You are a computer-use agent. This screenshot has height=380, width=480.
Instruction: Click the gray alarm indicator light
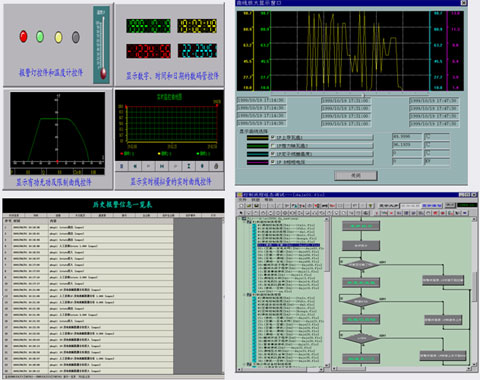[76, 37]
